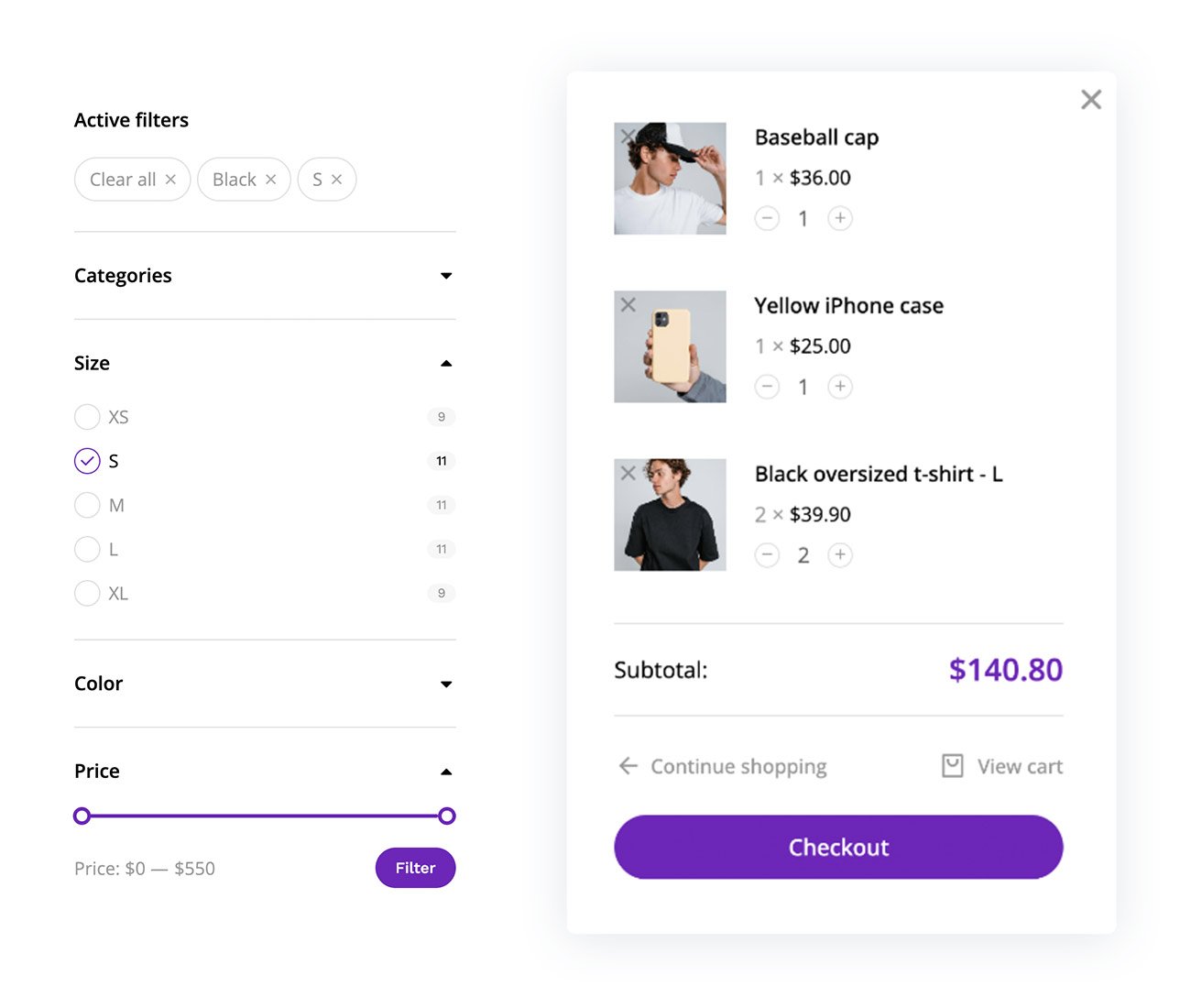1191x1008 pixels.
Task: Select the XS size option
Action: point(87,417)
